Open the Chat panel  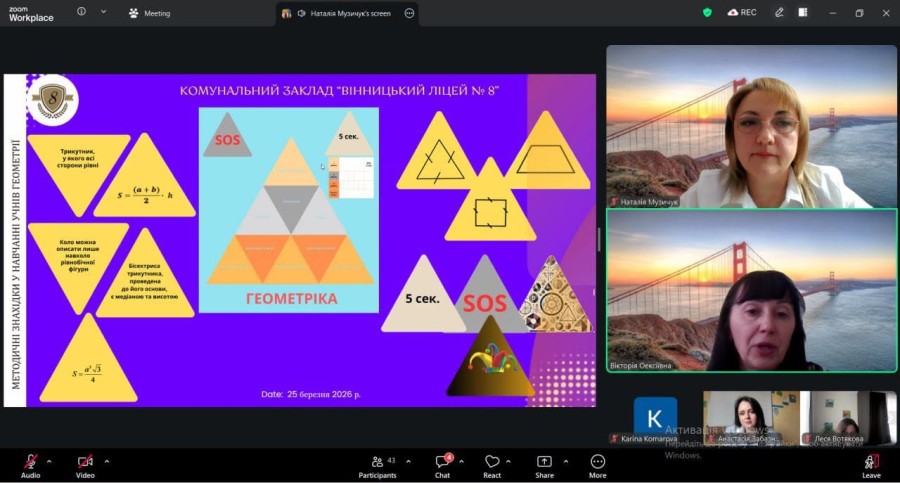click(x=443, y=466)
